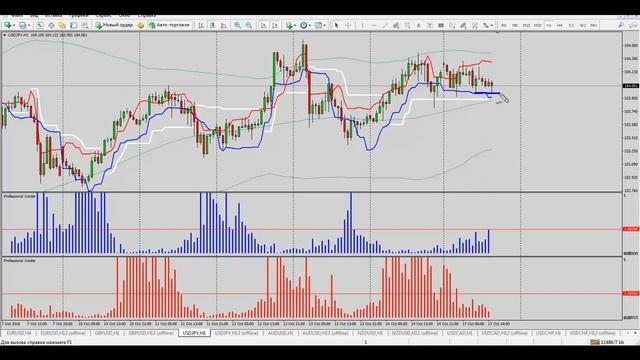Screen dimensions: 640x360
Task: Switch to M30 timeframe button
Action: (538, 25)
